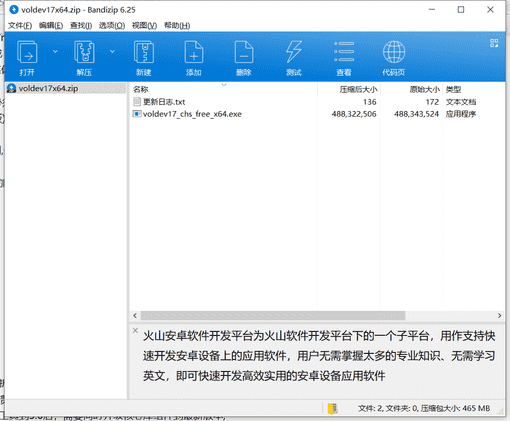Click original size 488,343,524
The width and height of the screenshot is (510, 421).
pos(416,114)
